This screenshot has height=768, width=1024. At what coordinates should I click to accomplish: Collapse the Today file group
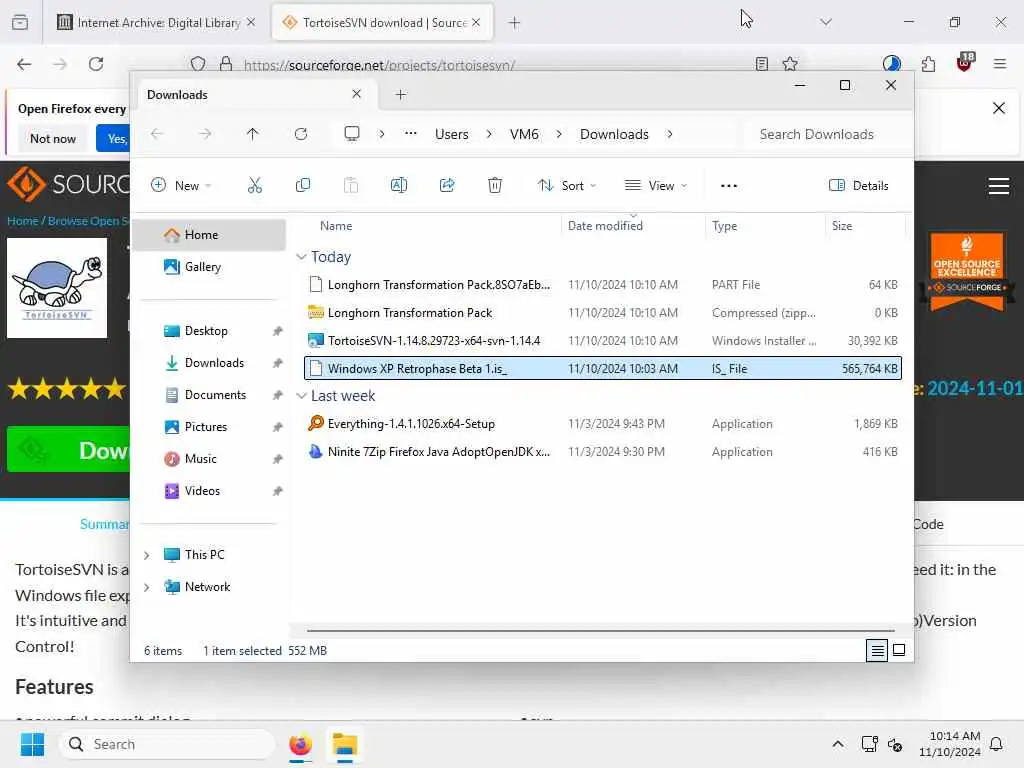(301, 257)
